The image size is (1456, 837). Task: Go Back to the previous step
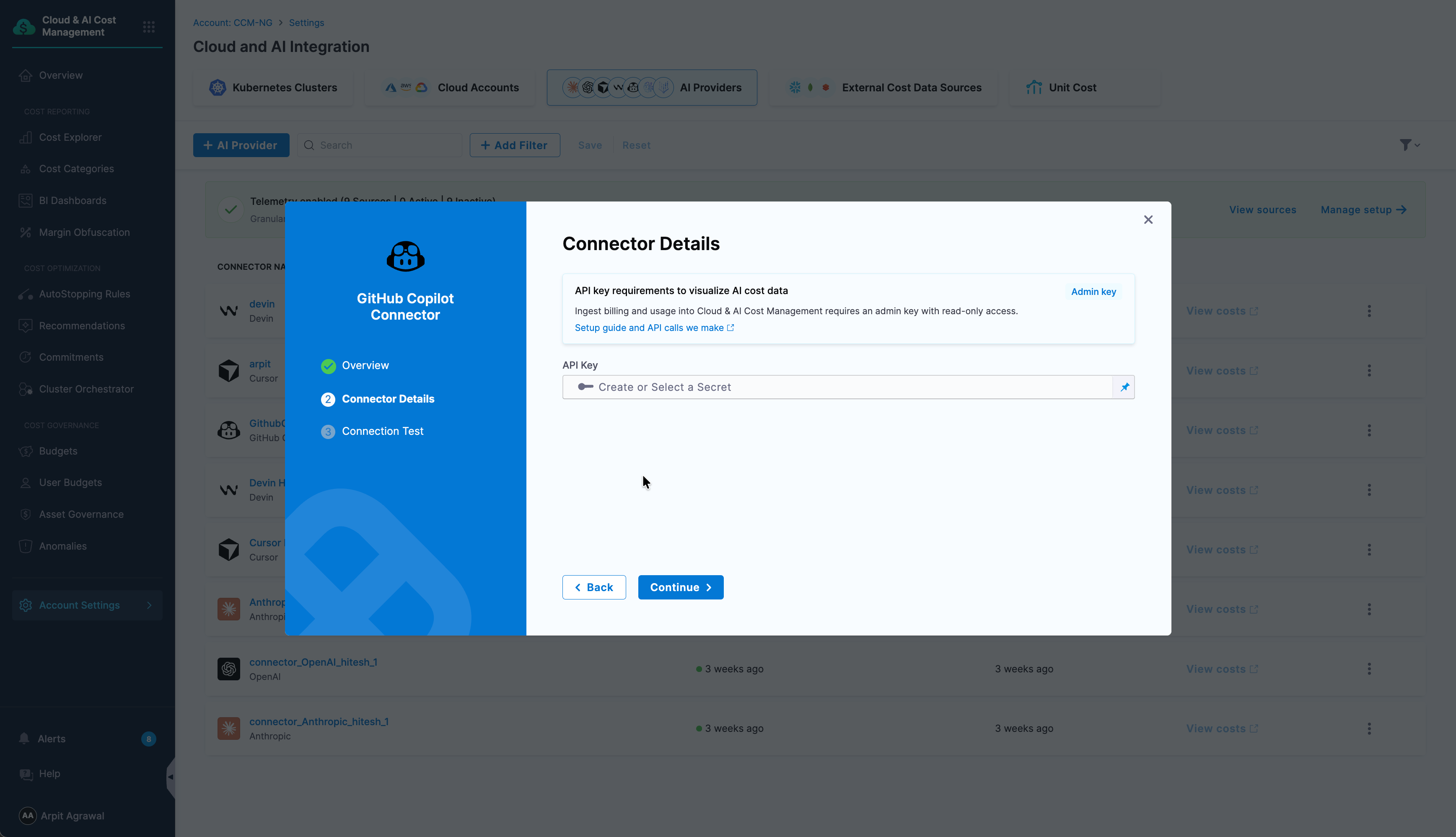593,587
